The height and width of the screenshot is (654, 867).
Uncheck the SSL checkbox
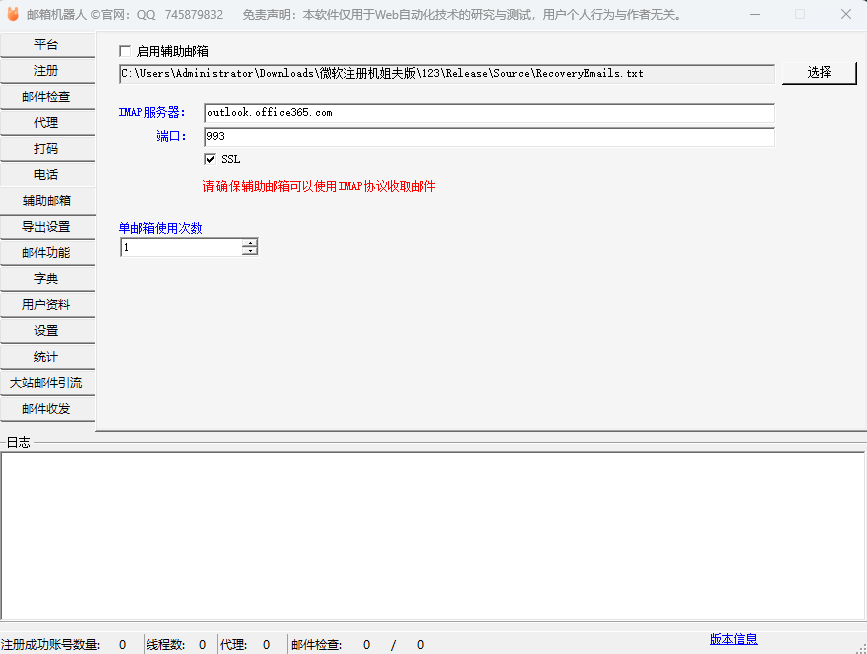210,159
